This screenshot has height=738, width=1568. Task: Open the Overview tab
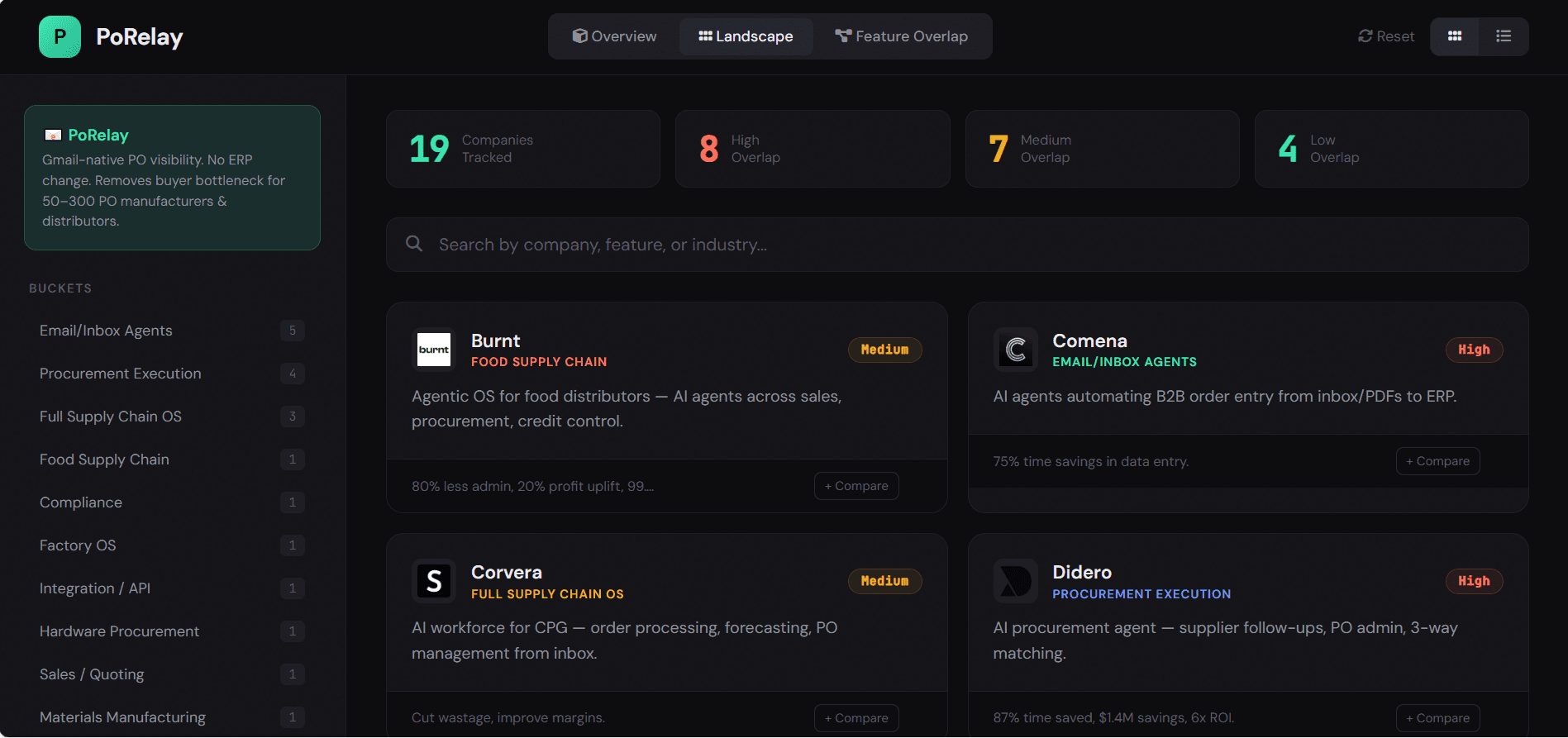click(x=614, y=36)
